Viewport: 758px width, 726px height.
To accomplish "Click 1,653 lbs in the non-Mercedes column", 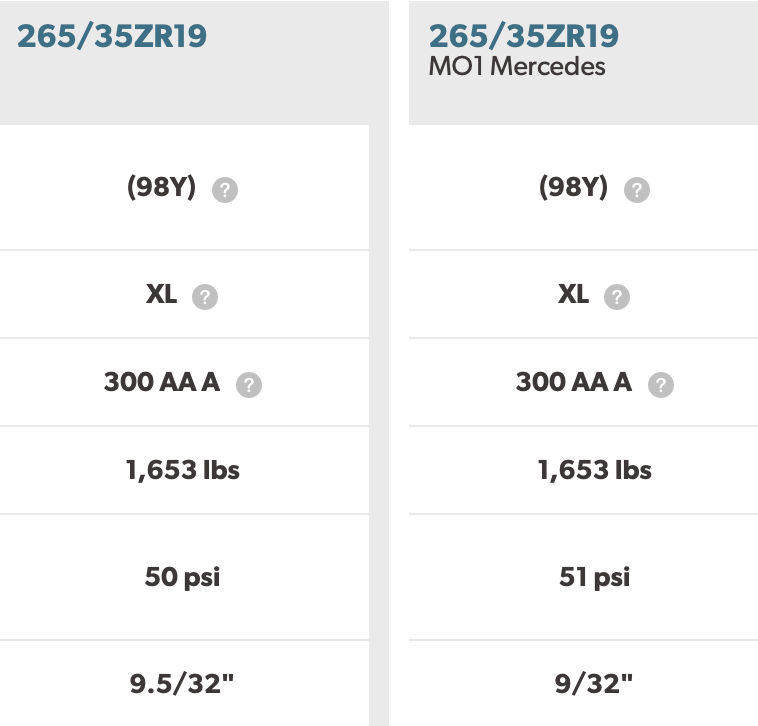I will point(183,470).
